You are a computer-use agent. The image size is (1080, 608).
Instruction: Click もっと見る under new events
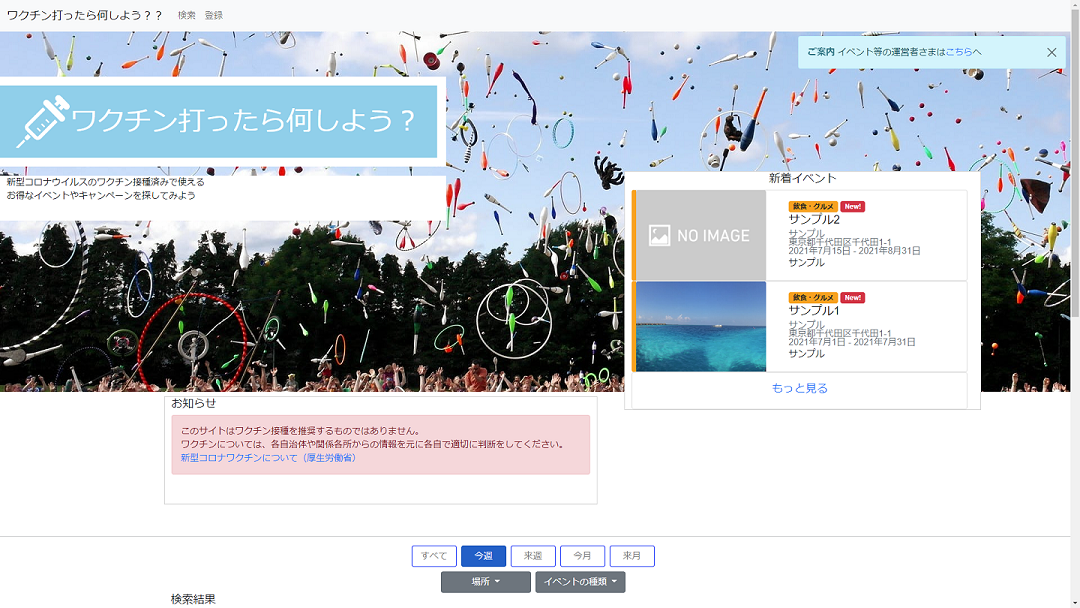(799, 389)
